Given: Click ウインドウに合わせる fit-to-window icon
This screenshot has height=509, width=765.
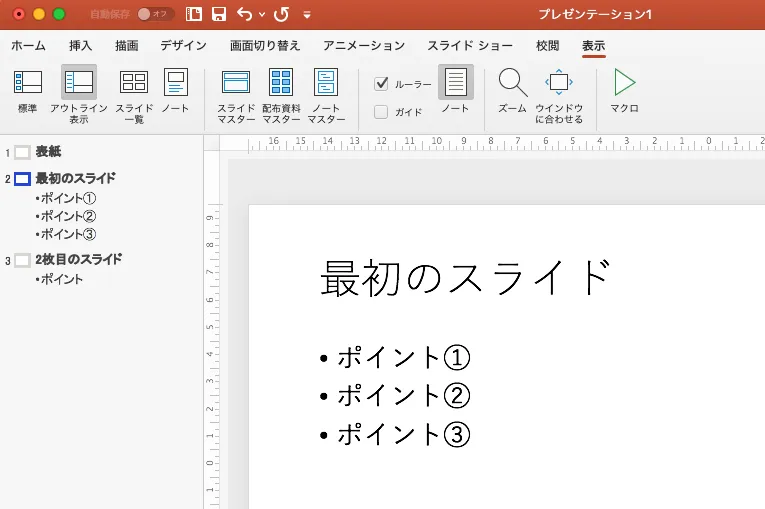Looking at the screenshot, I should click(x=559, y=96).
